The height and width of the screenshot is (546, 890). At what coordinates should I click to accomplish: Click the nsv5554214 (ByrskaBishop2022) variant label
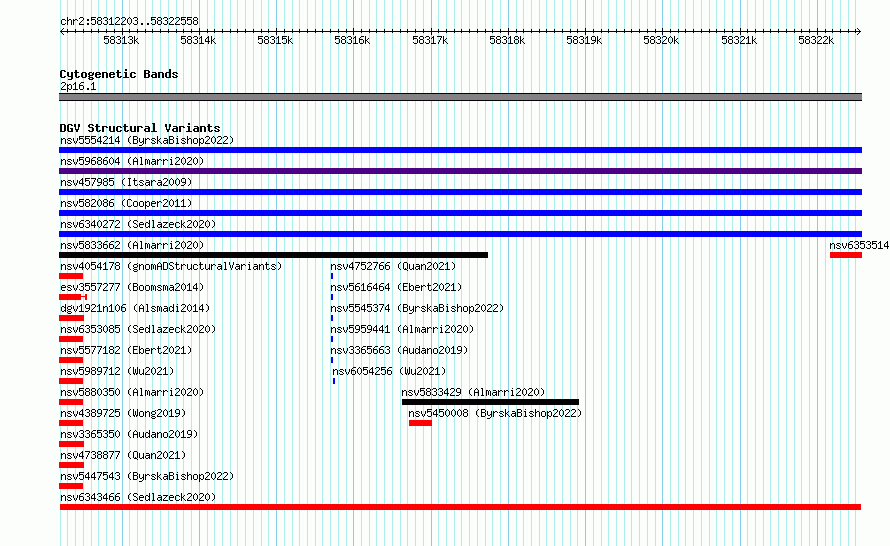[x=147, y=140]
